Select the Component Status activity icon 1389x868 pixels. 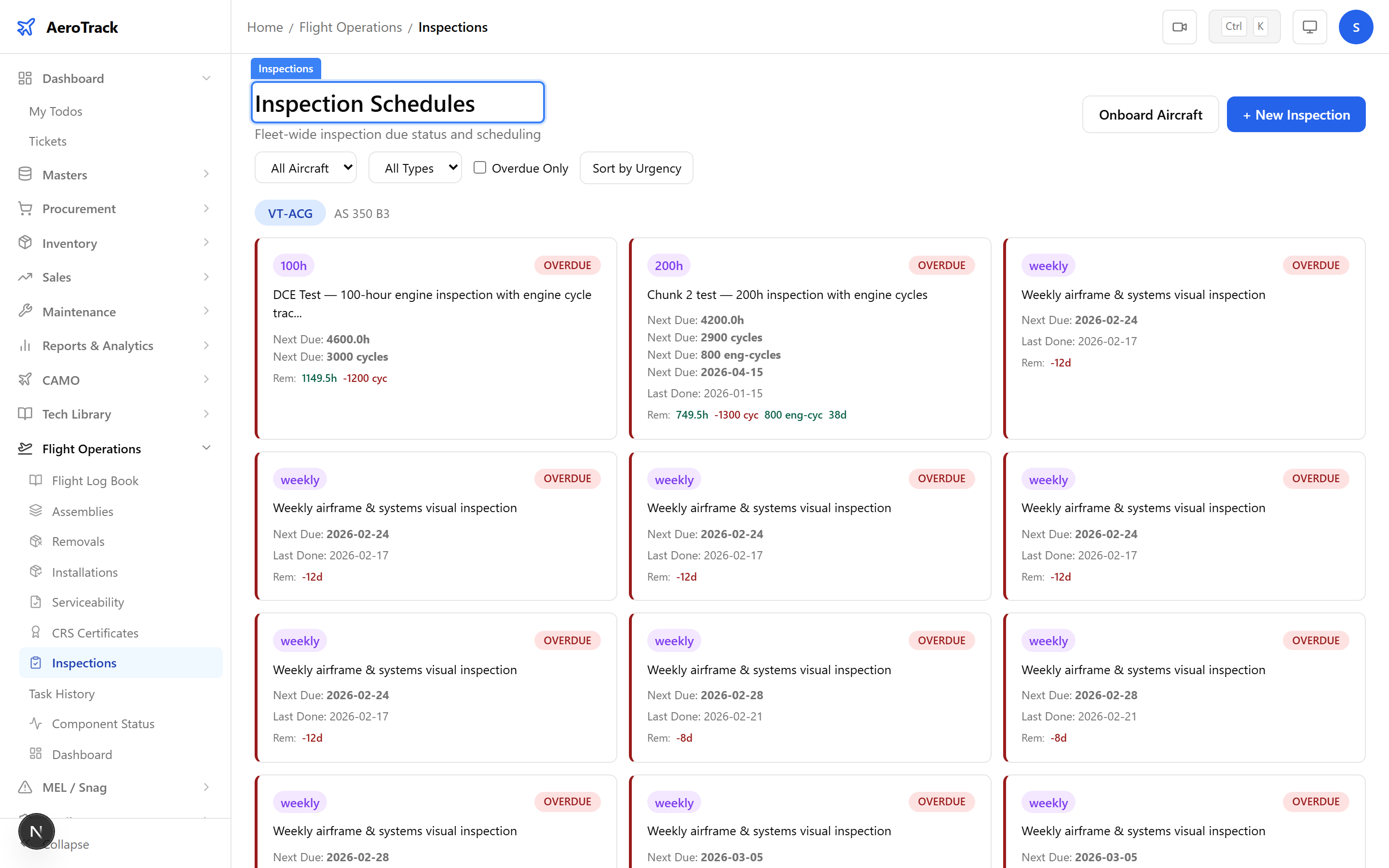(x=36, y=724)
